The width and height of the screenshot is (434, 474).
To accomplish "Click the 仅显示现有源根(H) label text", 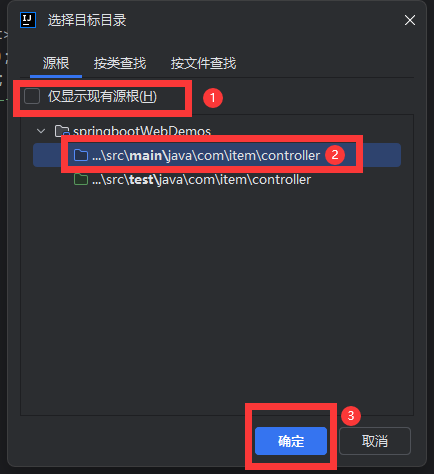I will (x=102, y=97).
